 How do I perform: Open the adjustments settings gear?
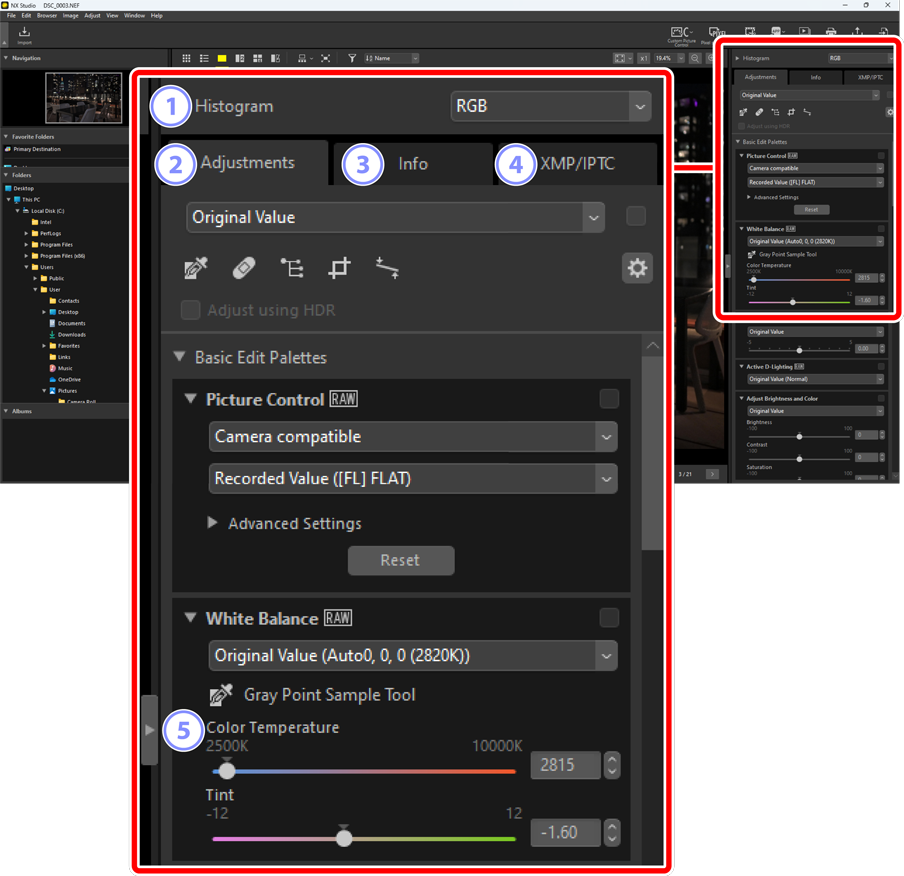tap(637, 268)
